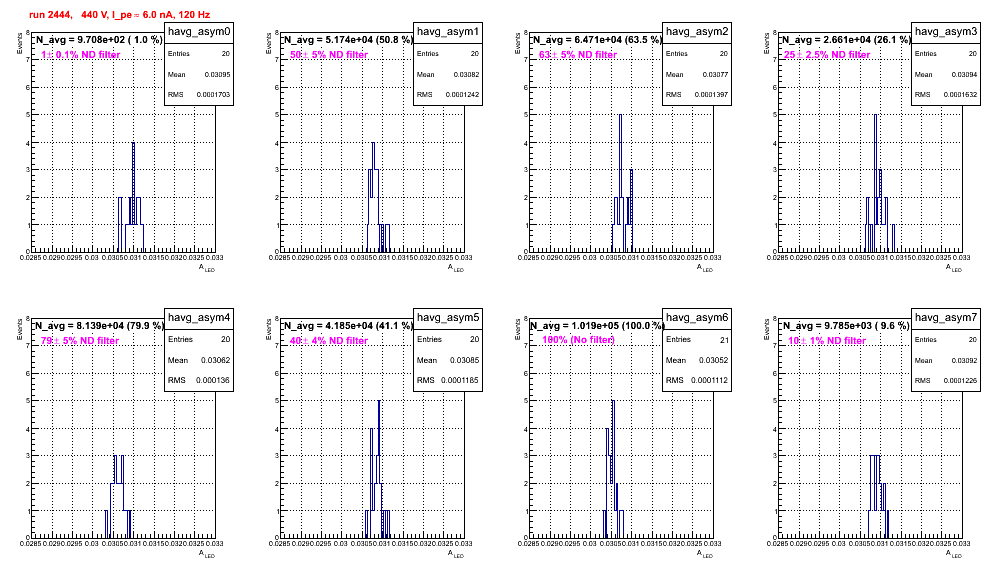Click Mean 0.03052 in havg_asym6 stats
The height and width of the screenshot is (572, 996).
point(697,360)
